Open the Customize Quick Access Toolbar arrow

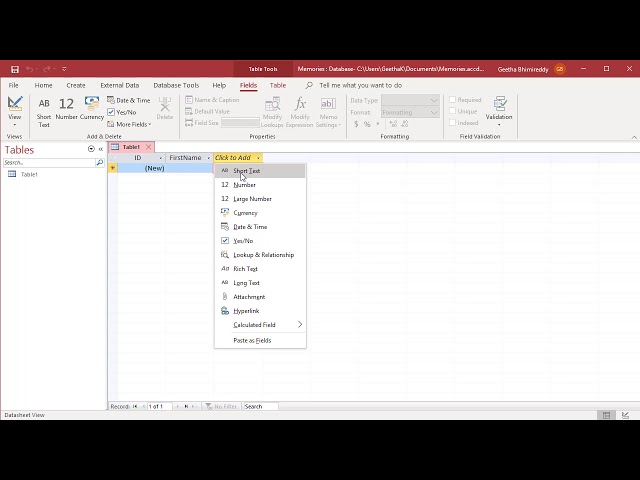pyautogui.click(x=64, y=69)
